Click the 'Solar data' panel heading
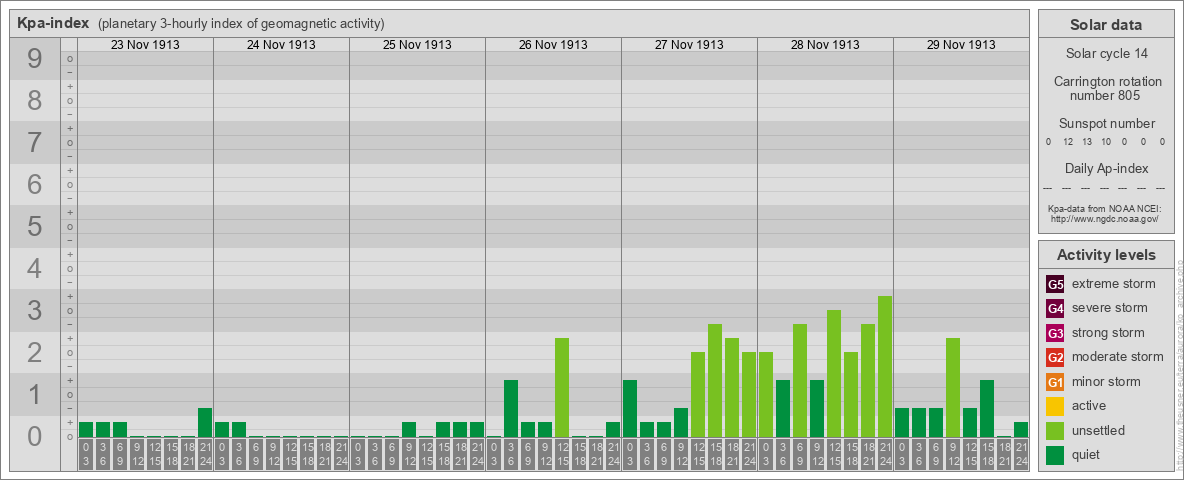The image size is (1184, 480). tap(1106, 25)
